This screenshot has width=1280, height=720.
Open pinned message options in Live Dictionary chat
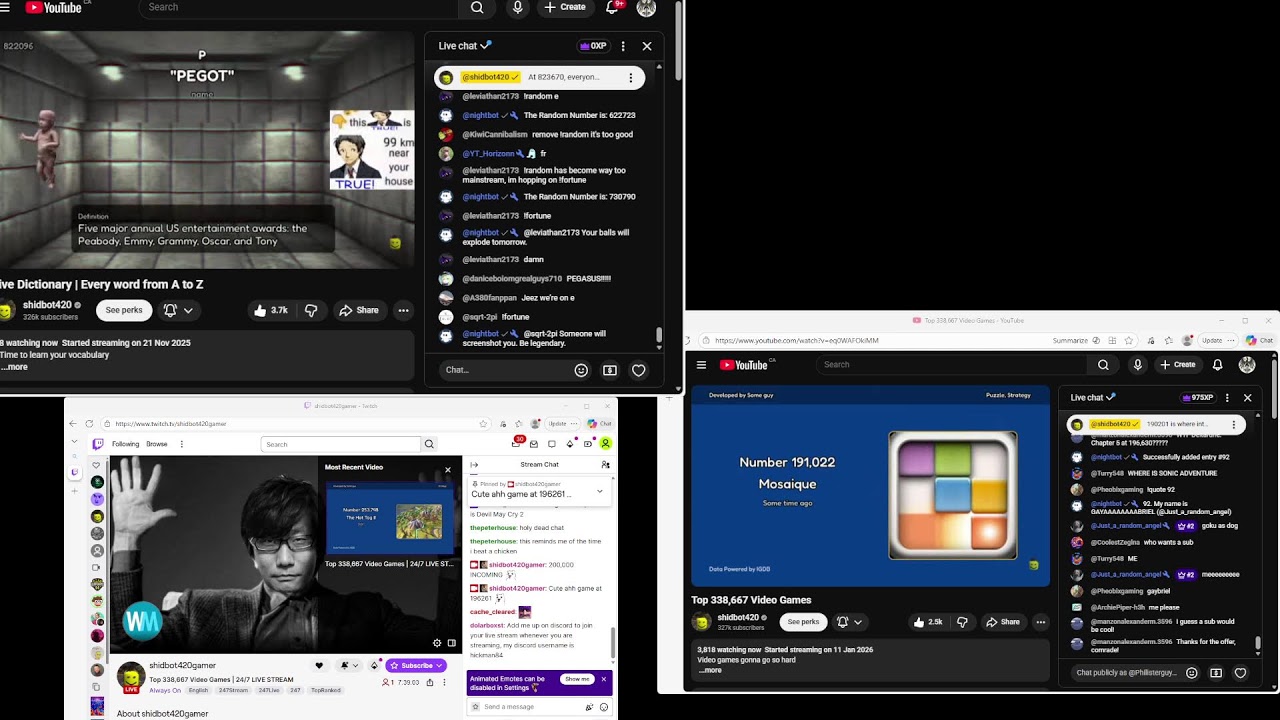point(630,77)
